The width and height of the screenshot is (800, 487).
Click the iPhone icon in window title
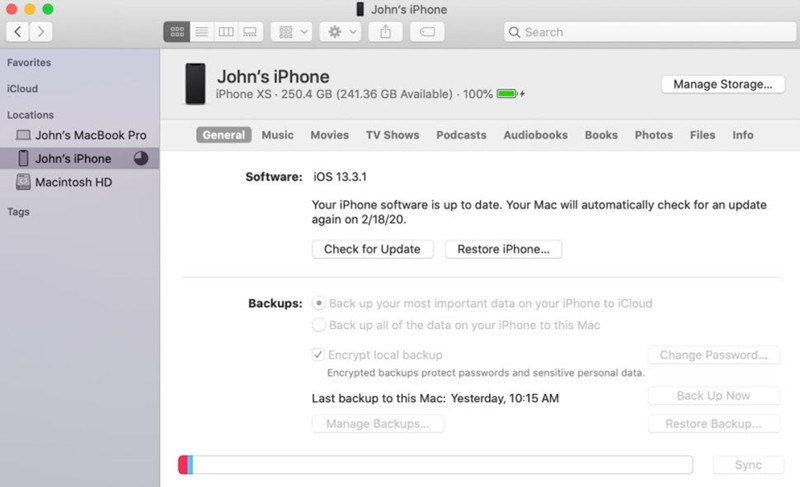coord(360,9)
